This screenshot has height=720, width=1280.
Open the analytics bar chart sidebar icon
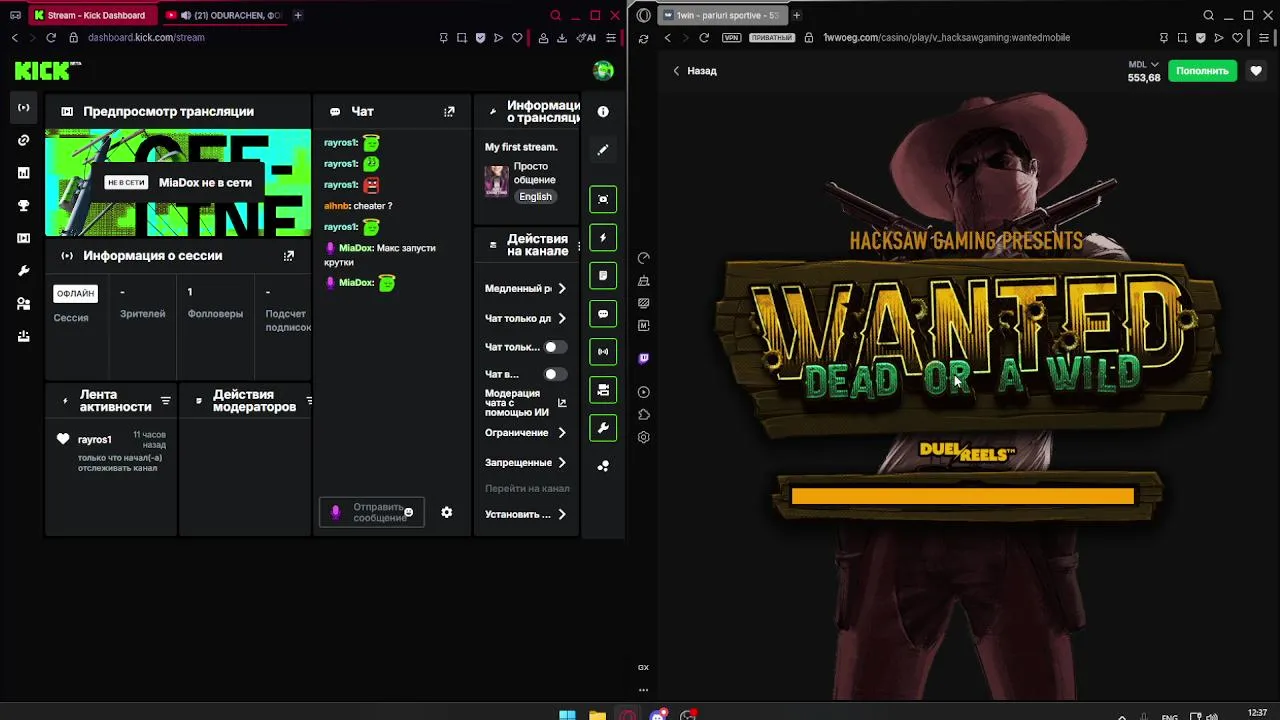coord(23,173)
